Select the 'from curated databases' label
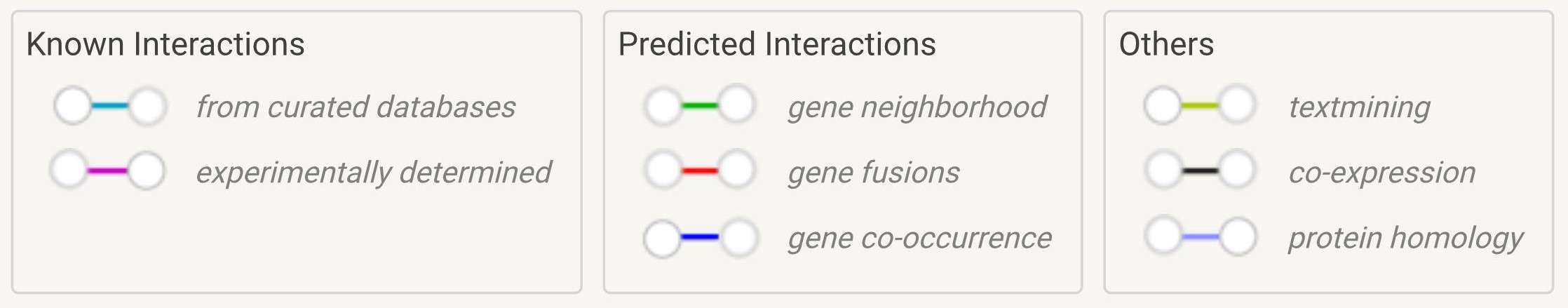This screenshot has height=308, width=1568. click(x=356, y=107)
